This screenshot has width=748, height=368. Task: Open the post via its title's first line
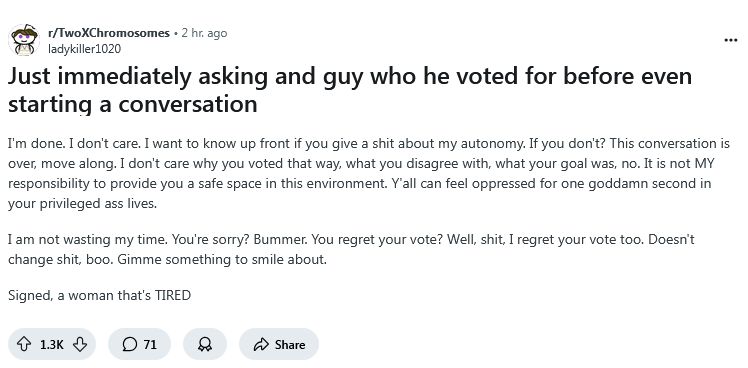pos(350,76)
